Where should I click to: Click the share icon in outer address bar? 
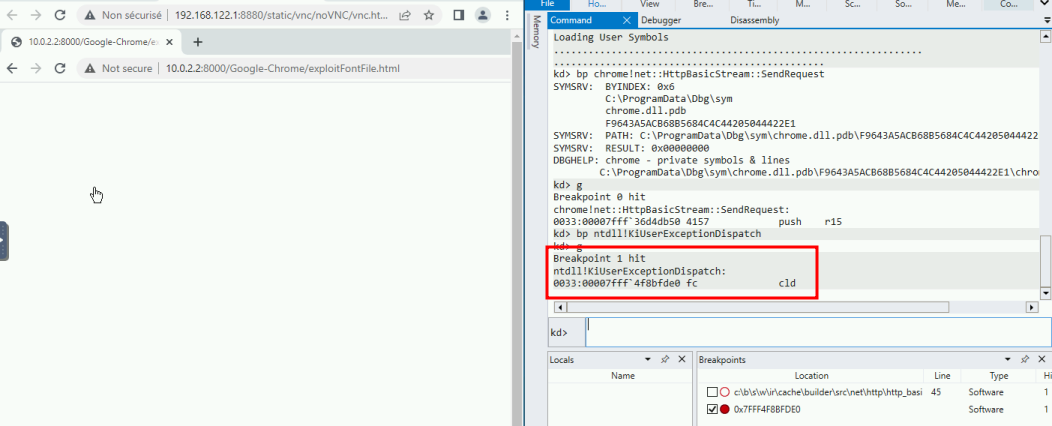(405, 15)
